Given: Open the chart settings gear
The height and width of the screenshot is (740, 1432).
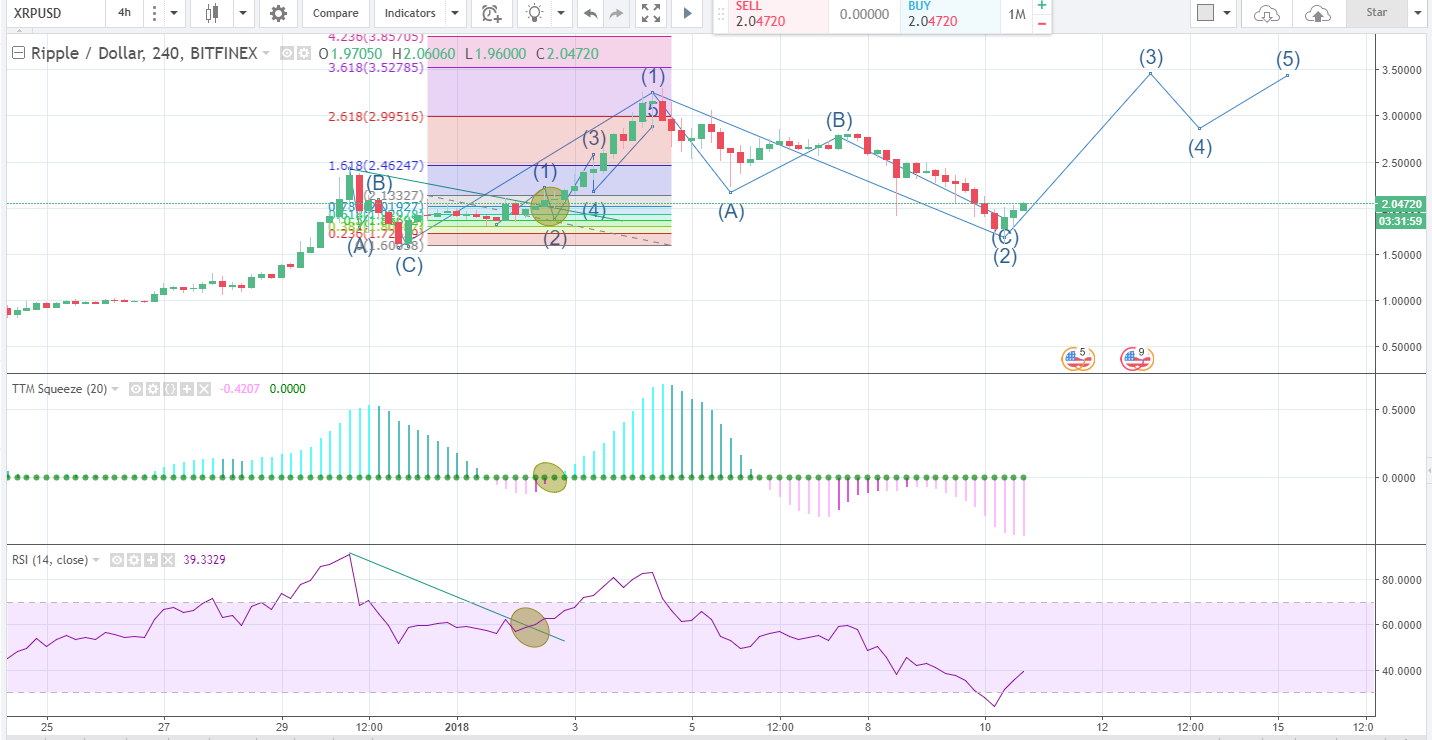Looking at the screenshot, I should (277, 14).
